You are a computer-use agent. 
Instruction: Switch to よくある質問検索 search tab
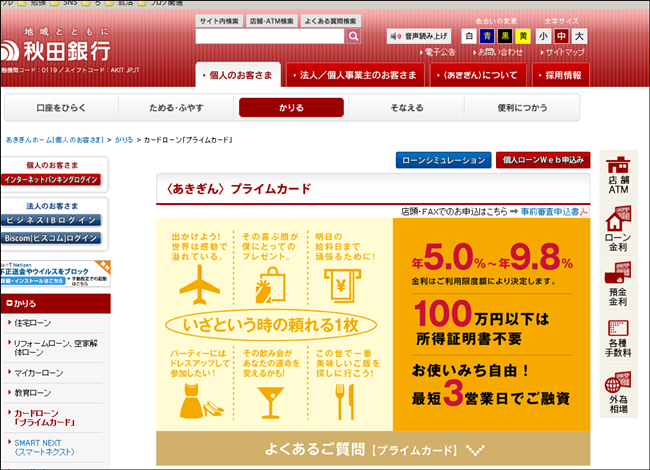coord(330,21)
